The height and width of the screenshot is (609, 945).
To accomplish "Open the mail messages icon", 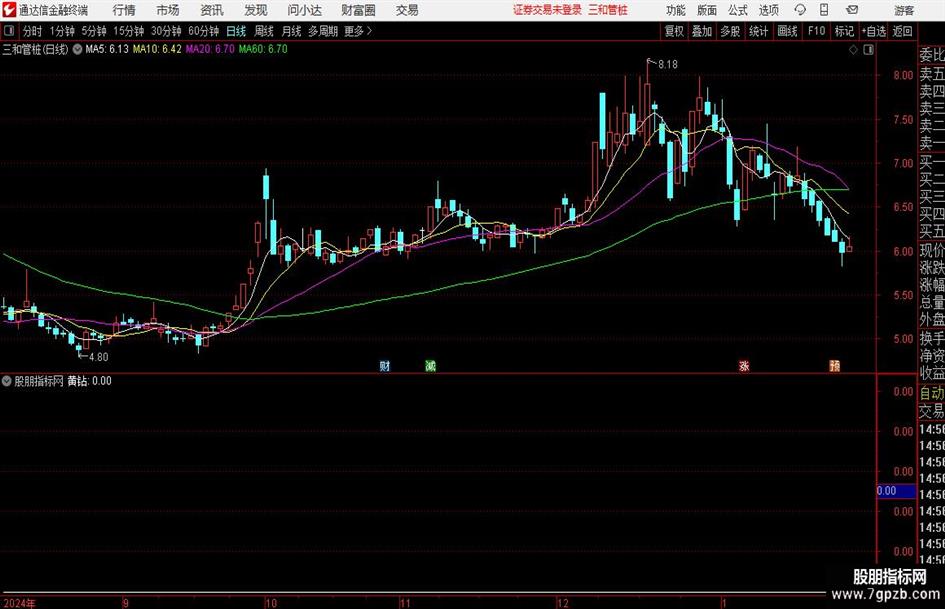I will pos(852,10).
